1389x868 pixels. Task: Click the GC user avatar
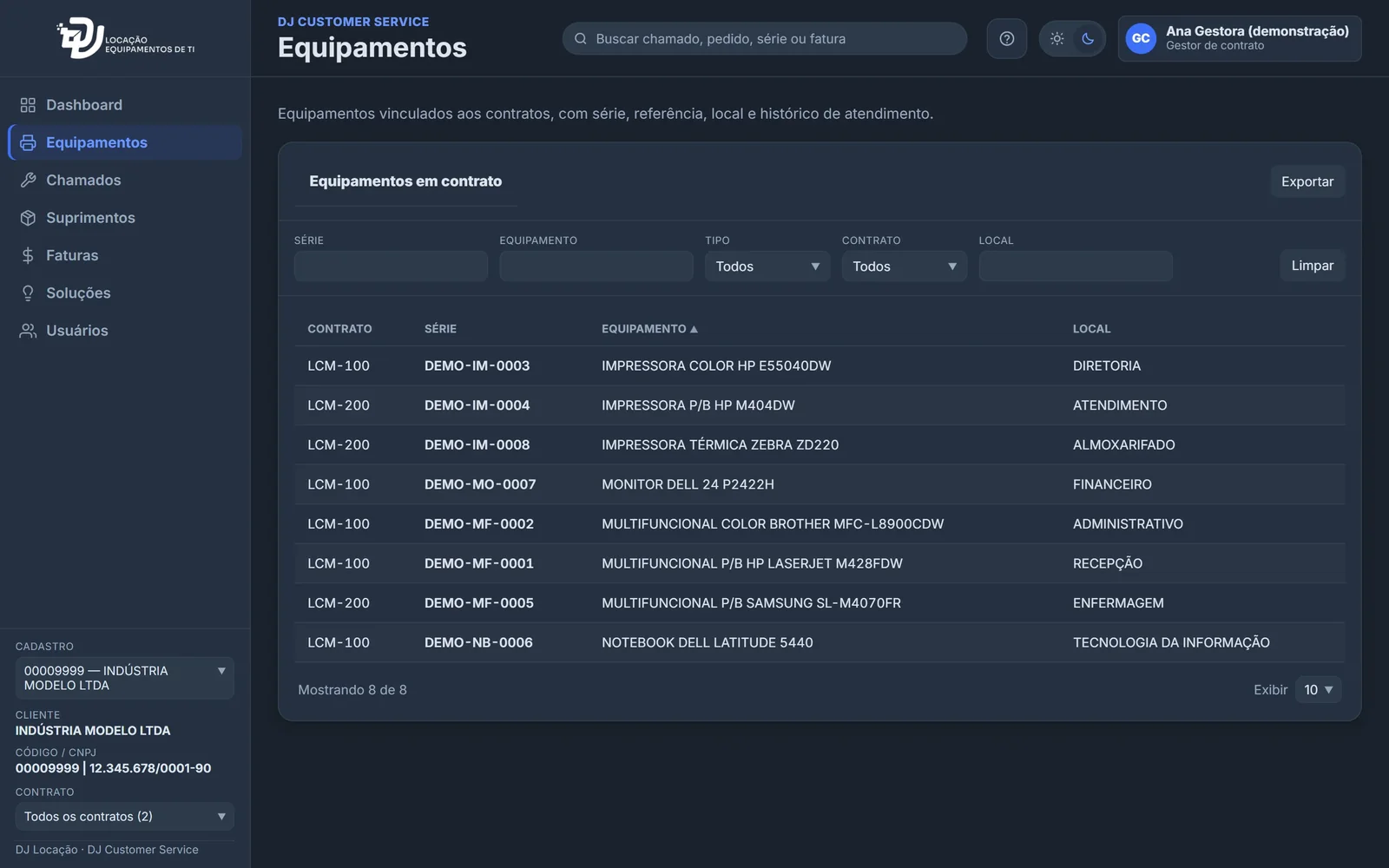pos(1141,38)
